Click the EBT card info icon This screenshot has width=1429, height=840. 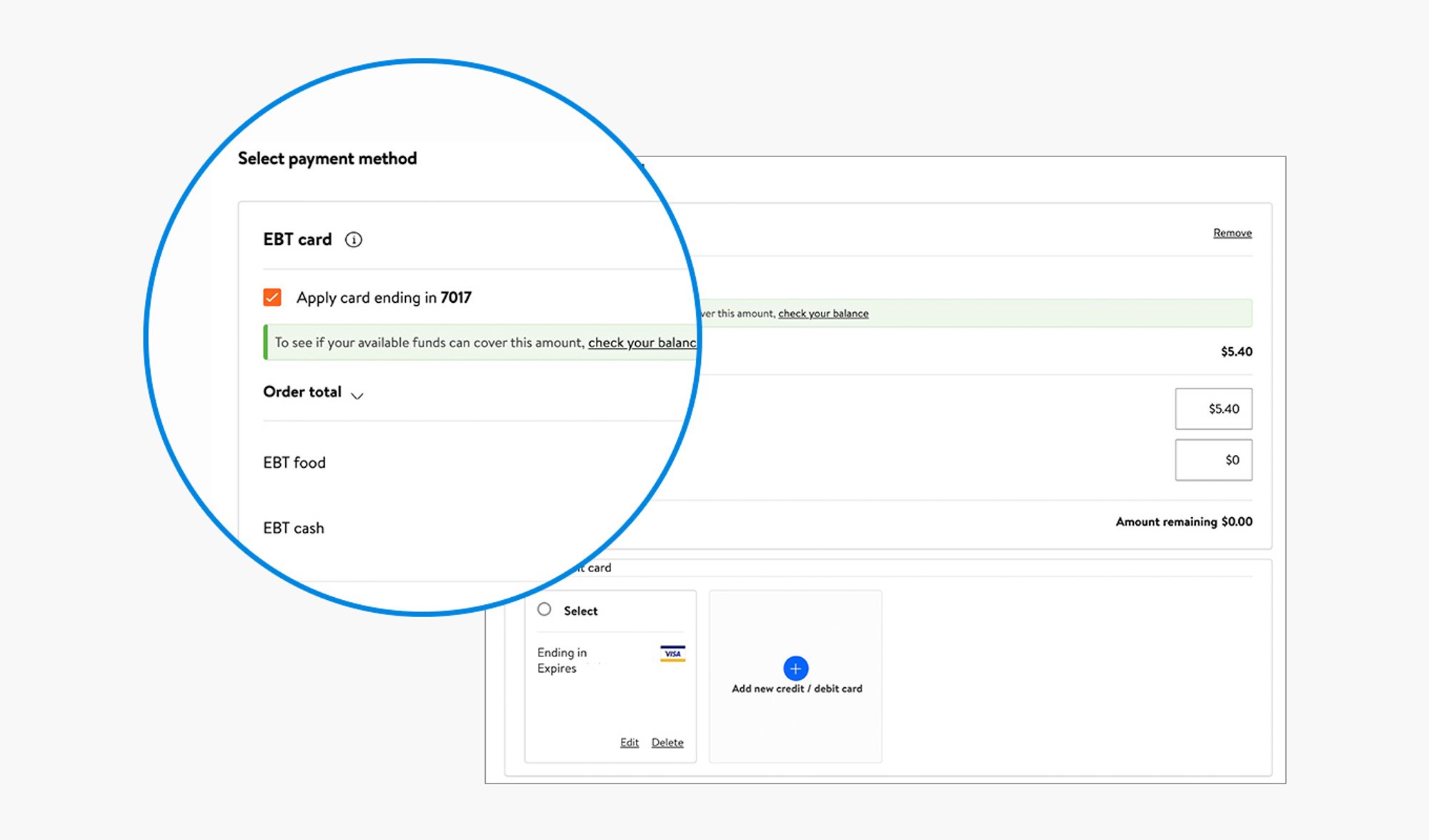click(354, 240)
